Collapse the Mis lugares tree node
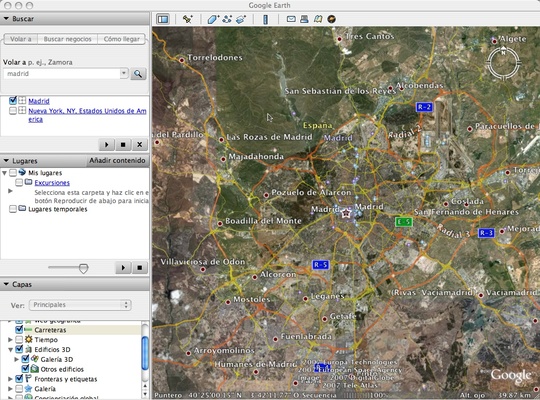This screenshot has height=400, width=540. [4, 173]
